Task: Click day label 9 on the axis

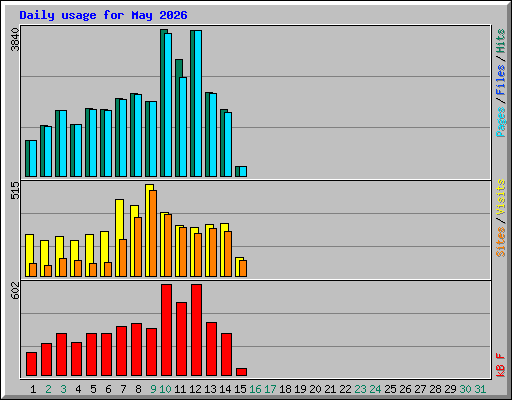Action: point(153,389)
